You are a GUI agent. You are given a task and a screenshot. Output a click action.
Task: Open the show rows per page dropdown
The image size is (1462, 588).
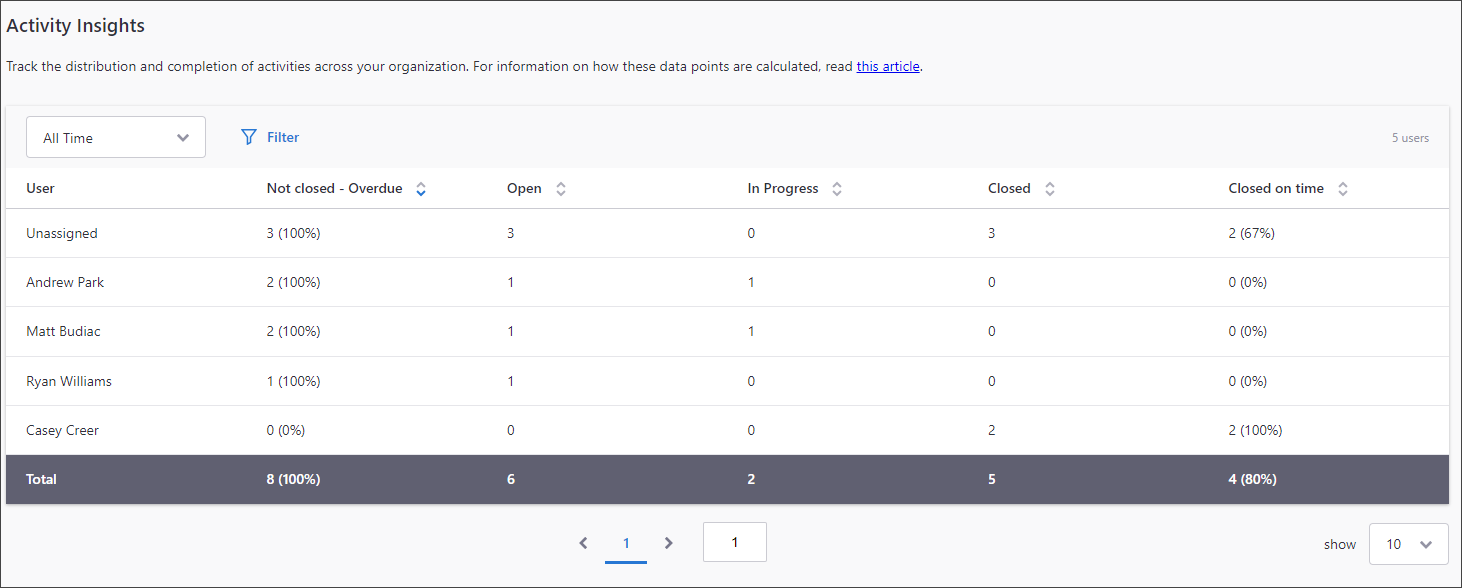click(x=1408, y=544)
